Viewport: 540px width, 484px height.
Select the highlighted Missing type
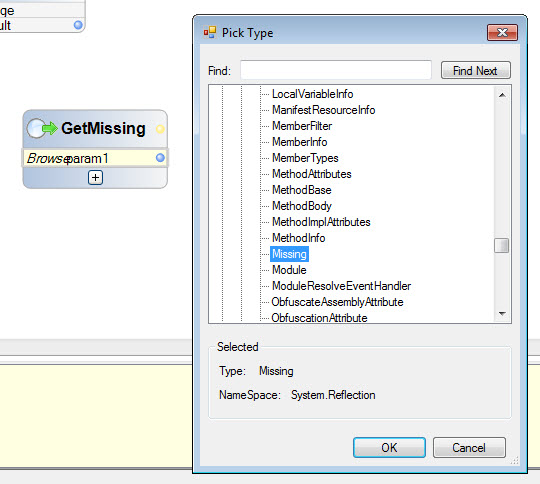coord(289,254)
